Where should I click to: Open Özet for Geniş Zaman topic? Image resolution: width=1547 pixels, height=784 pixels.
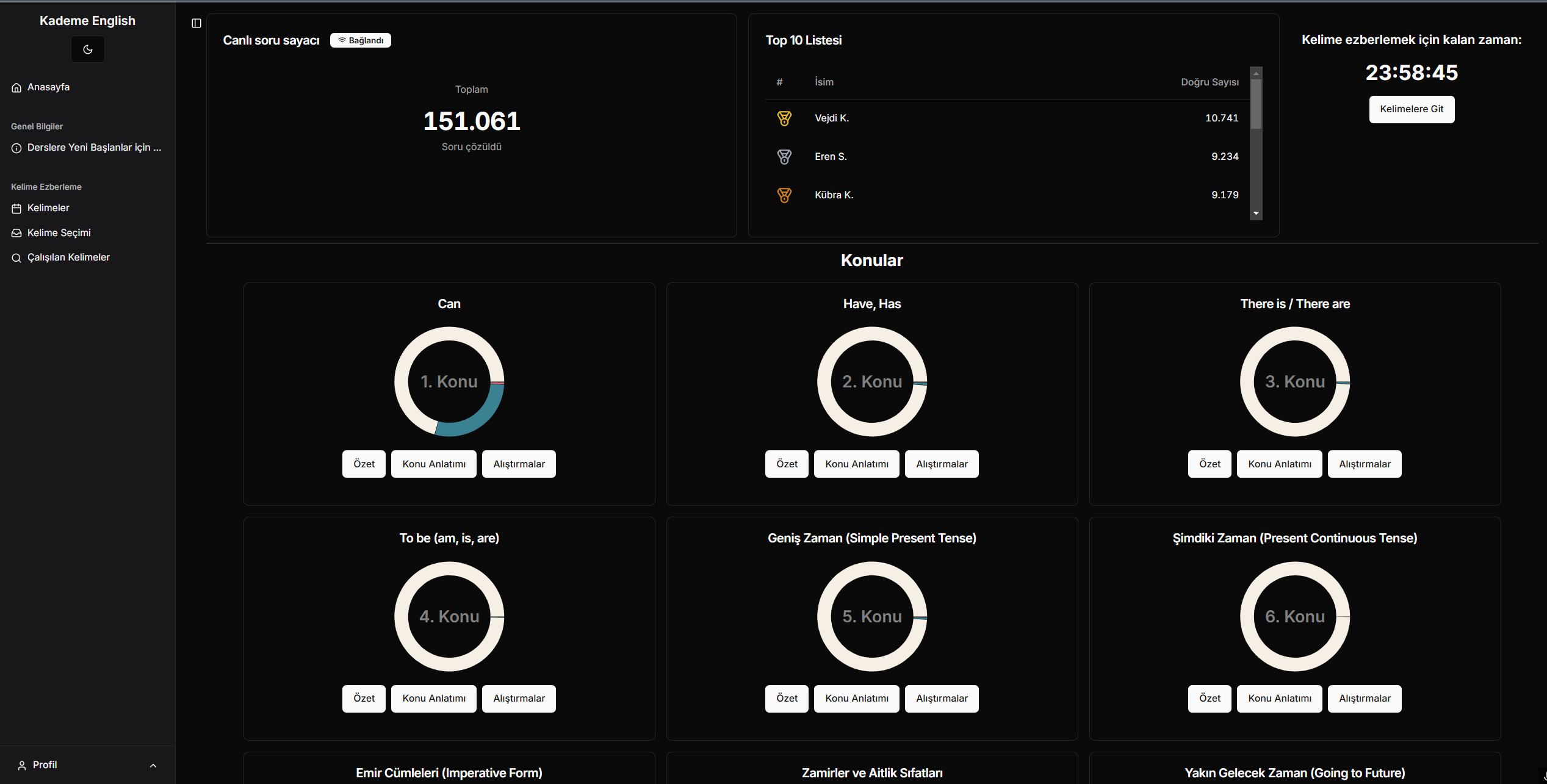click(x=787, y=699)
